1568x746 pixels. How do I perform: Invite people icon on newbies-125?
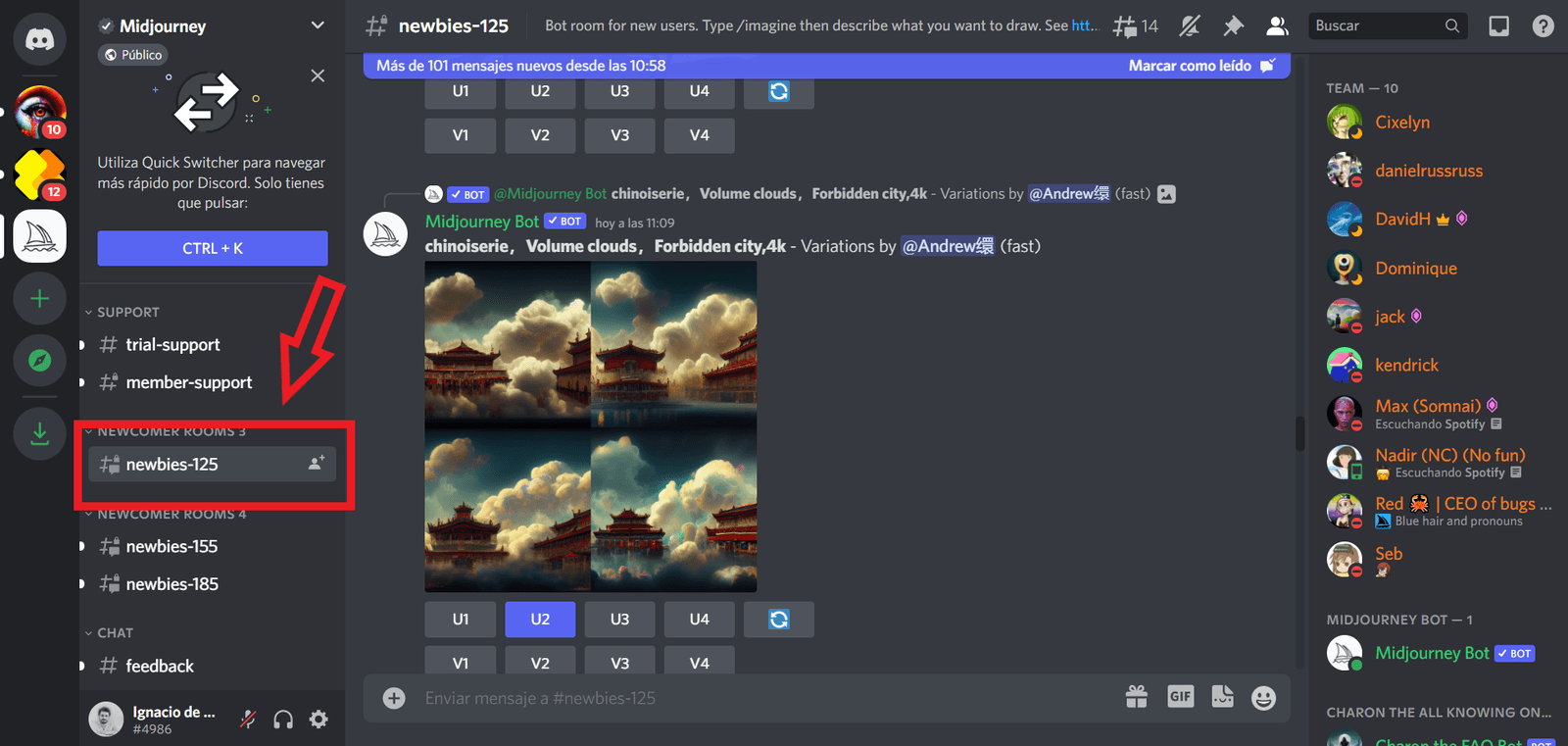pyautogui.click(x=317, y=463)
